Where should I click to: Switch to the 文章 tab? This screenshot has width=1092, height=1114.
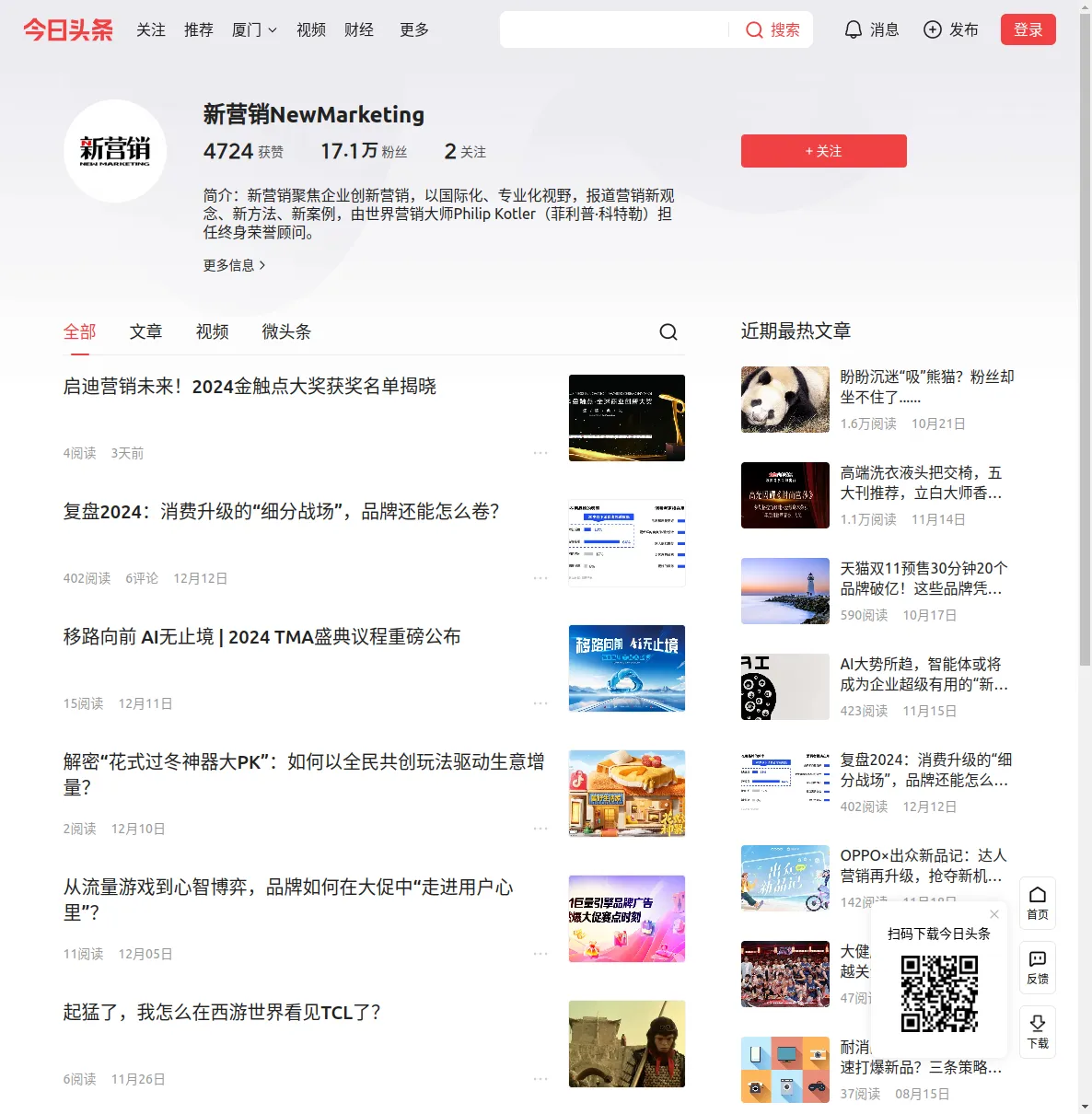tap(146, 331)
